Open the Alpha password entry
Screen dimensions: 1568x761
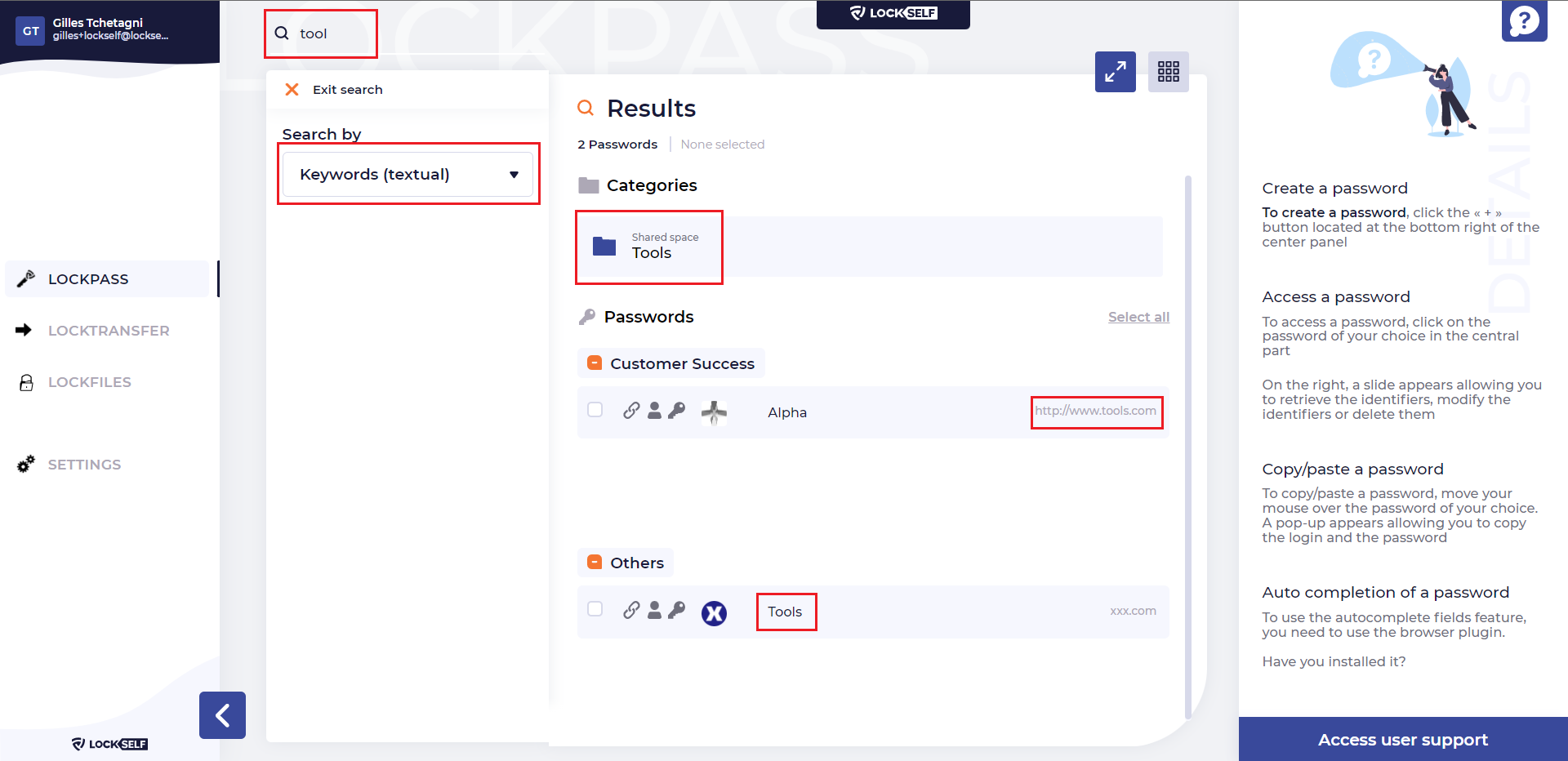click(873, 412)
